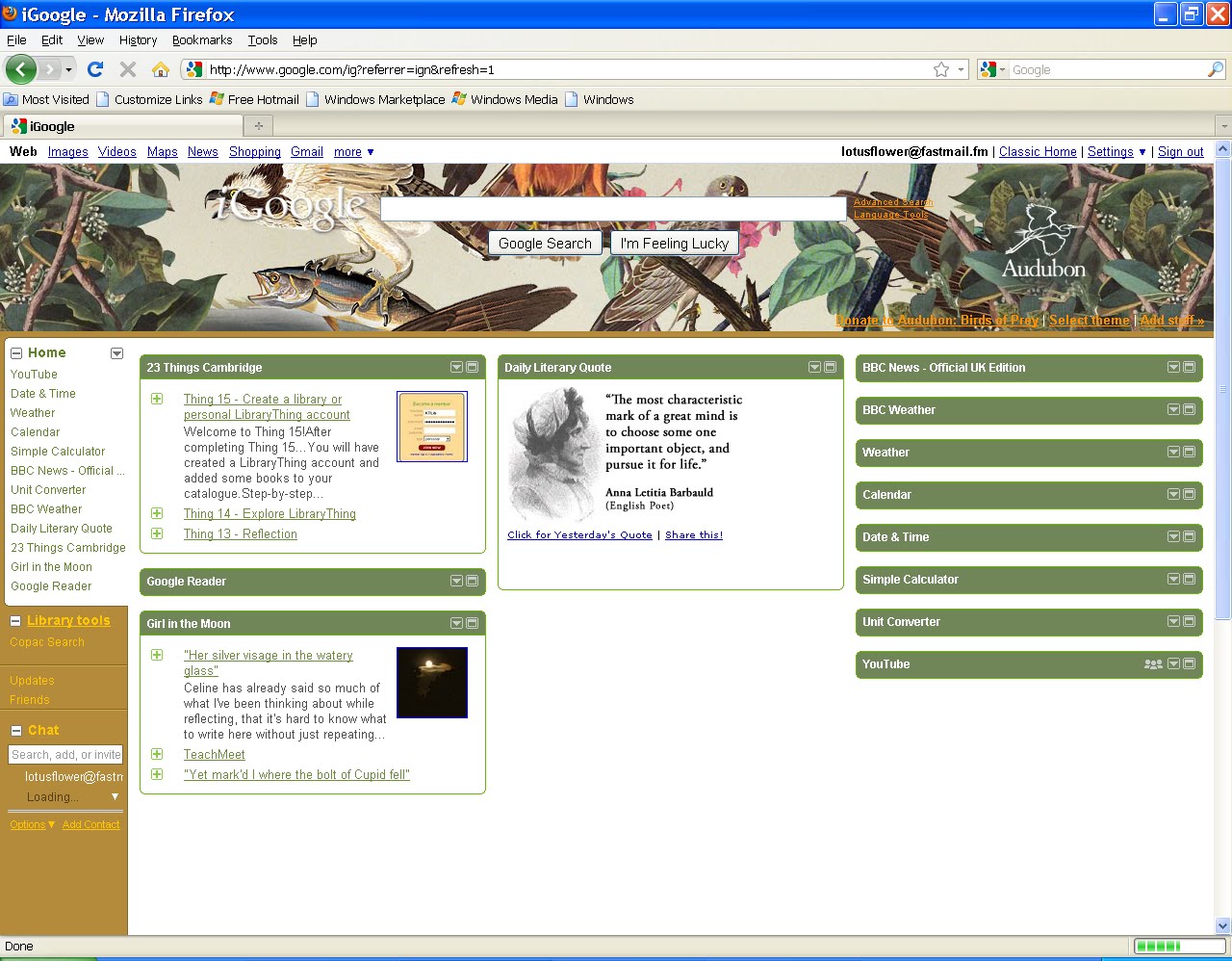Viewport: 1232px width, 961px height.
Task: Open the Sign out link
Action: (1180, 152)
